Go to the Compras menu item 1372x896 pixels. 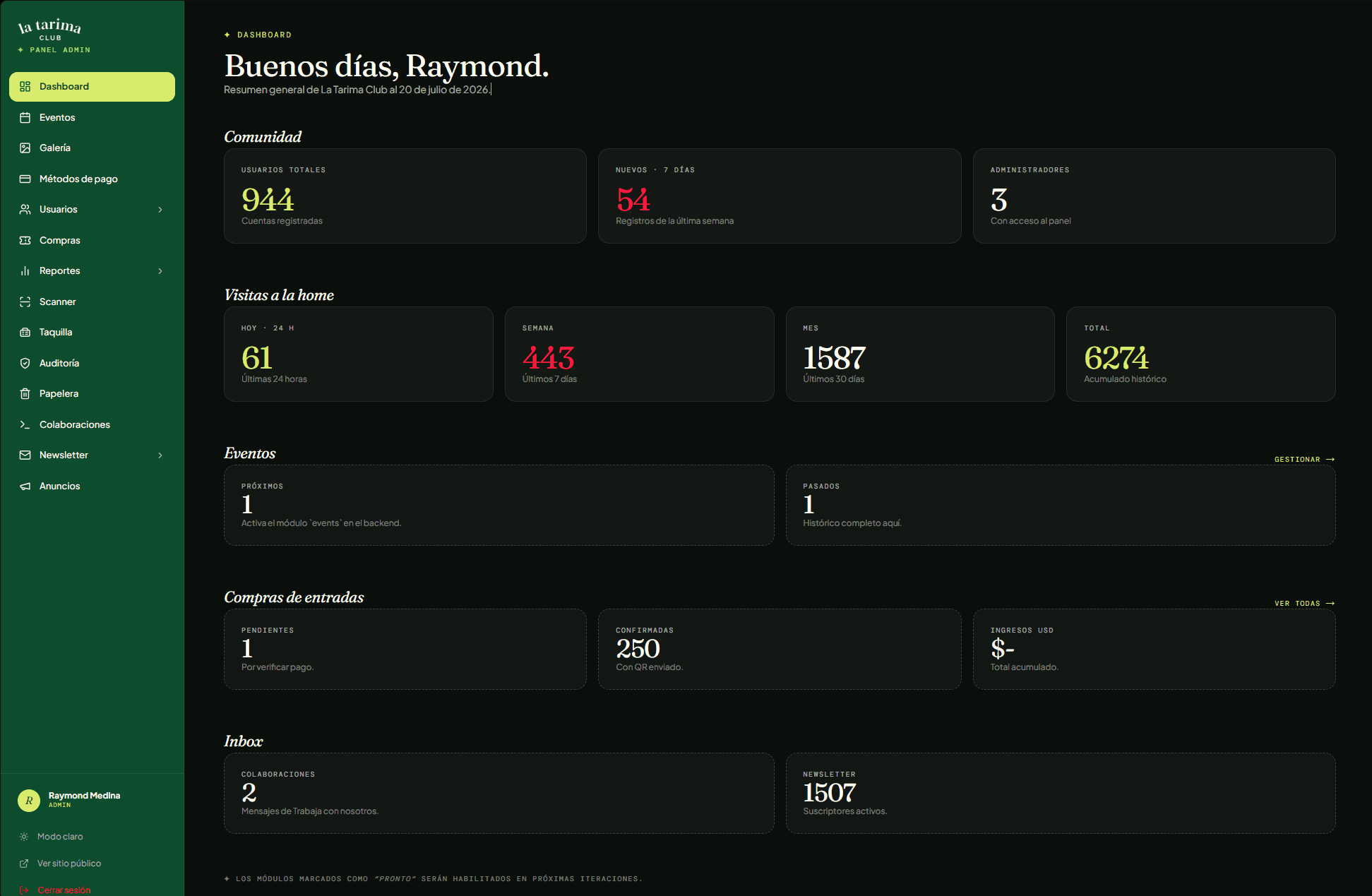[x=92, y=240]
